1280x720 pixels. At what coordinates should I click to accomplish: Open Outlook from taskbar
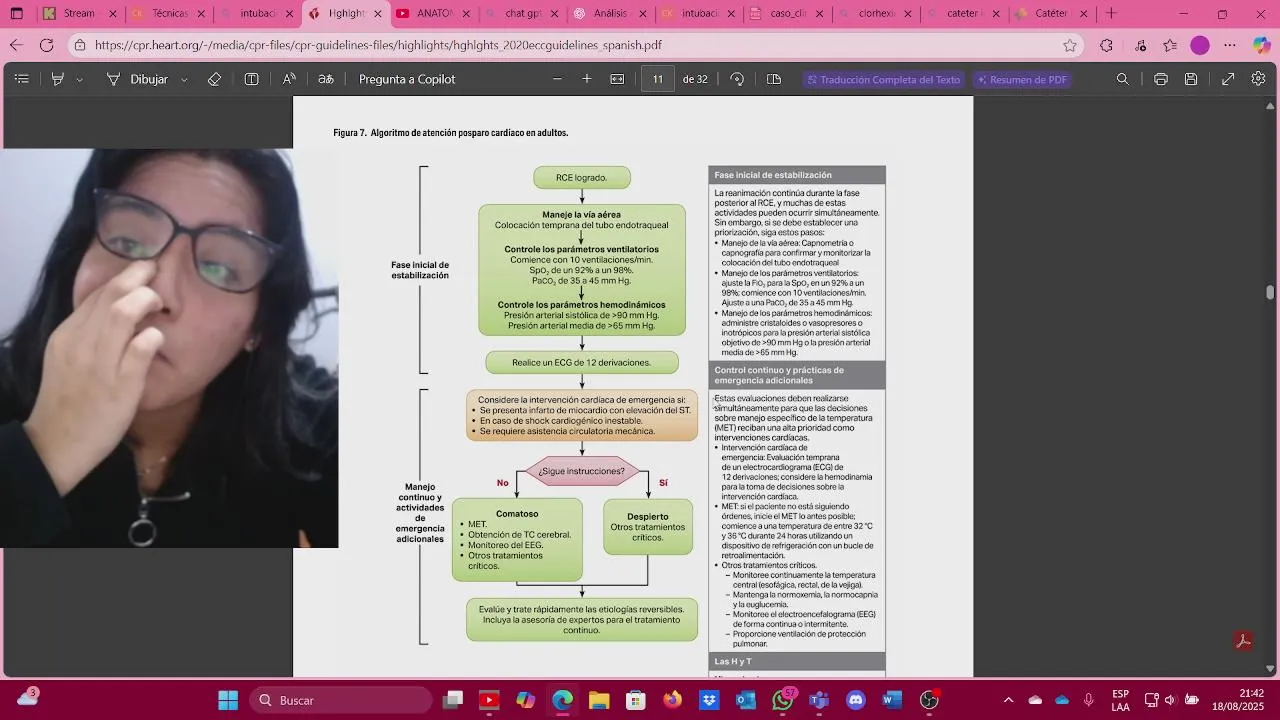[745, 700]
